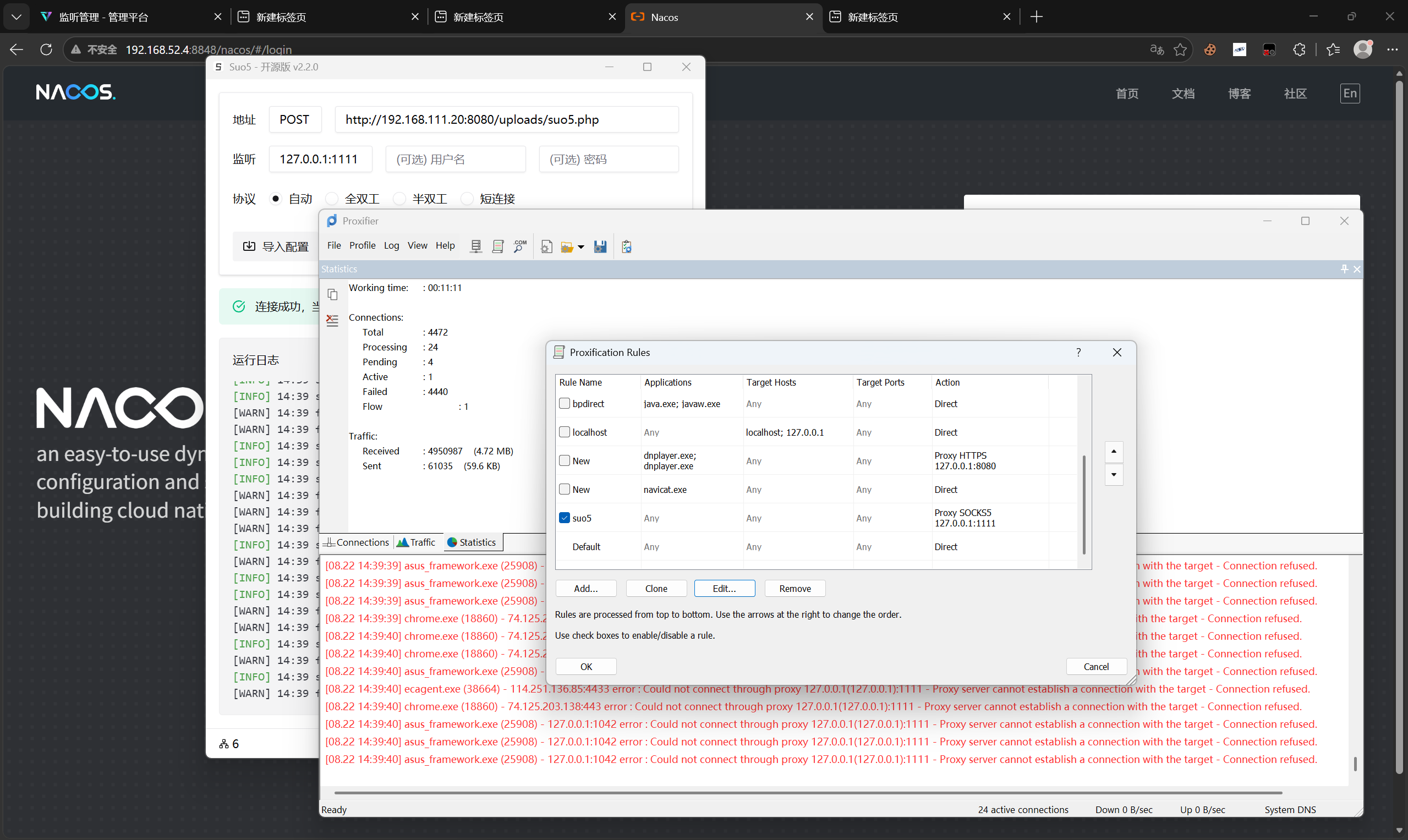Screen dimensions: 1408x840
Task: Open browser Settings and more menu
Action: coord(1393,50)
